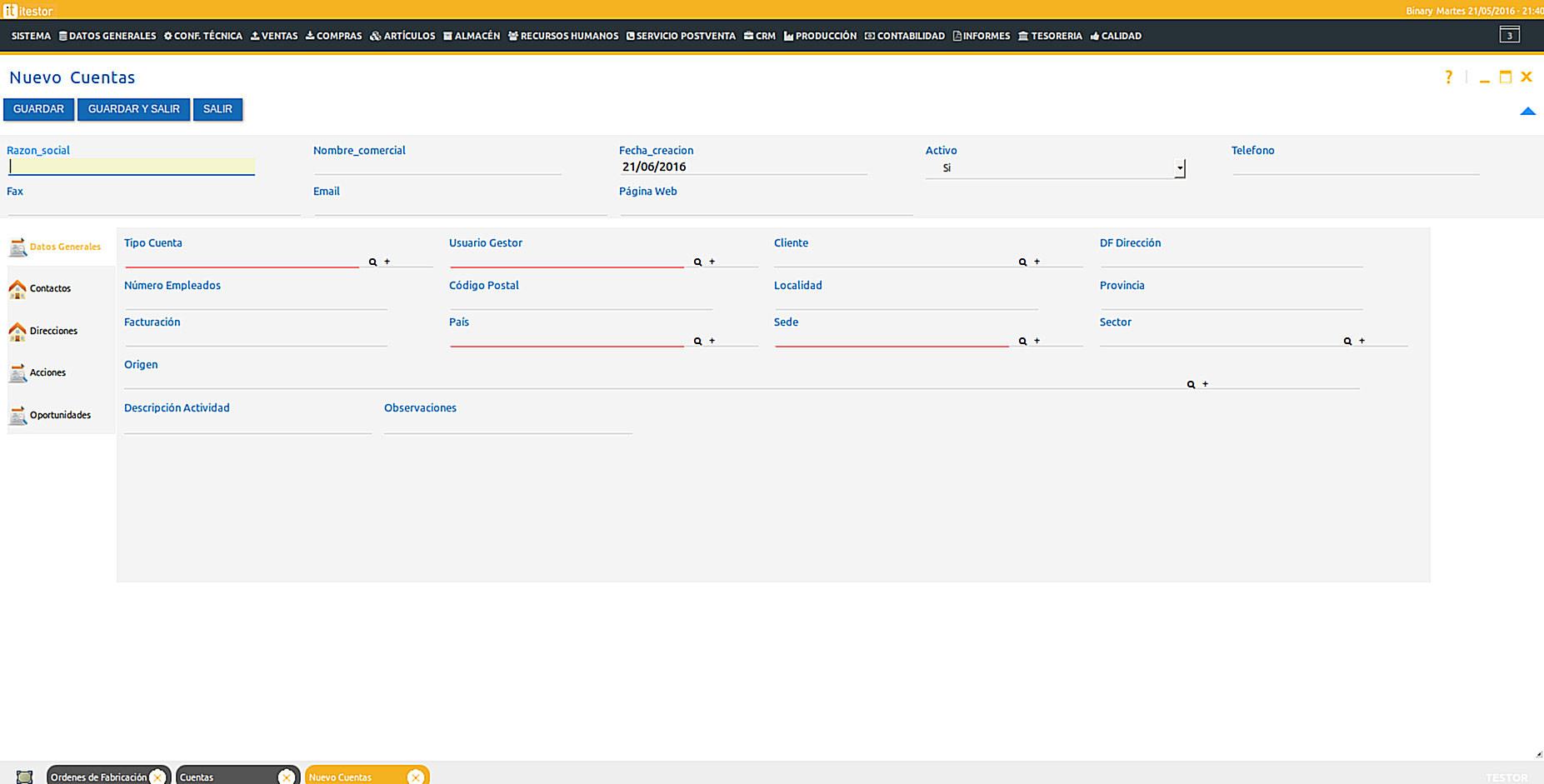1544x784 pixels.
Task: Open the Cliente lookup search icon
Action: tap(1022, 262)
